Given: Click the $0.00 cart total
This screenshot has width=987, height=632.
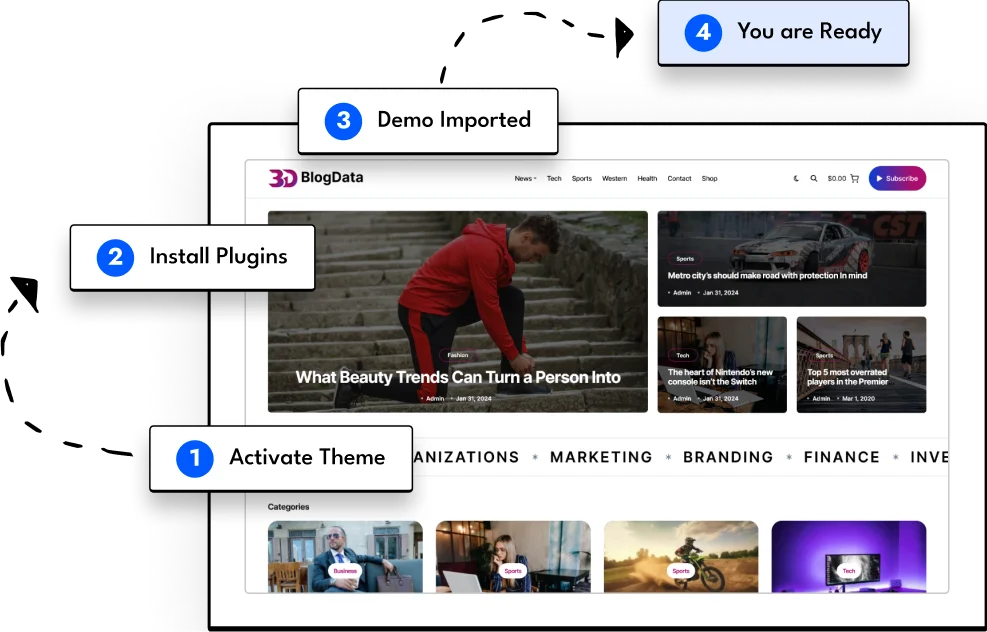Looking at the screenshot, I should pos(837,179).
